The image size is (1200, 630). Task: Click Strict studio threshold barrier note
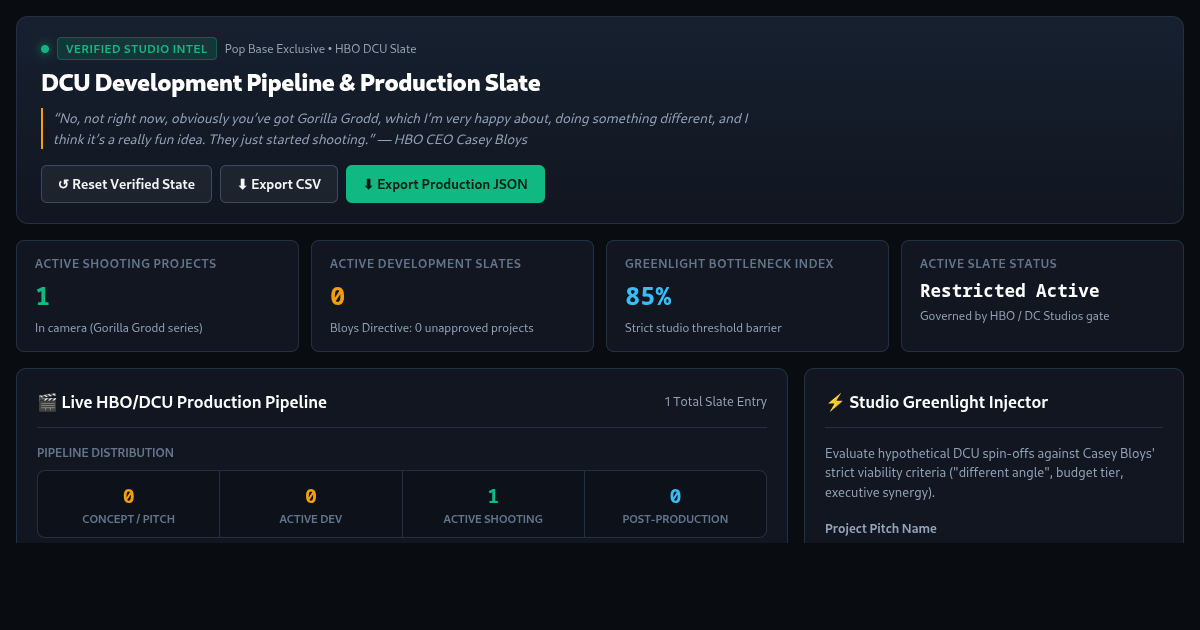tap(703, 328)
